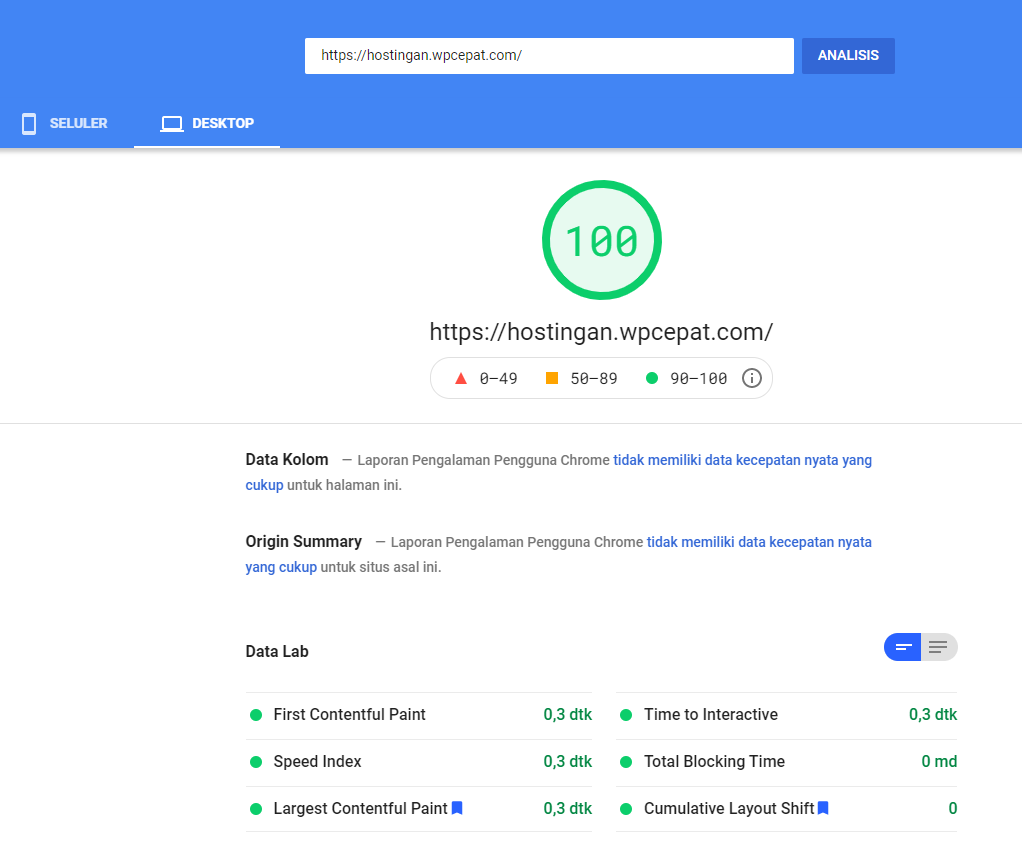Select the DESKTOP tab
1022x842 pixels.
coord(208,124)
